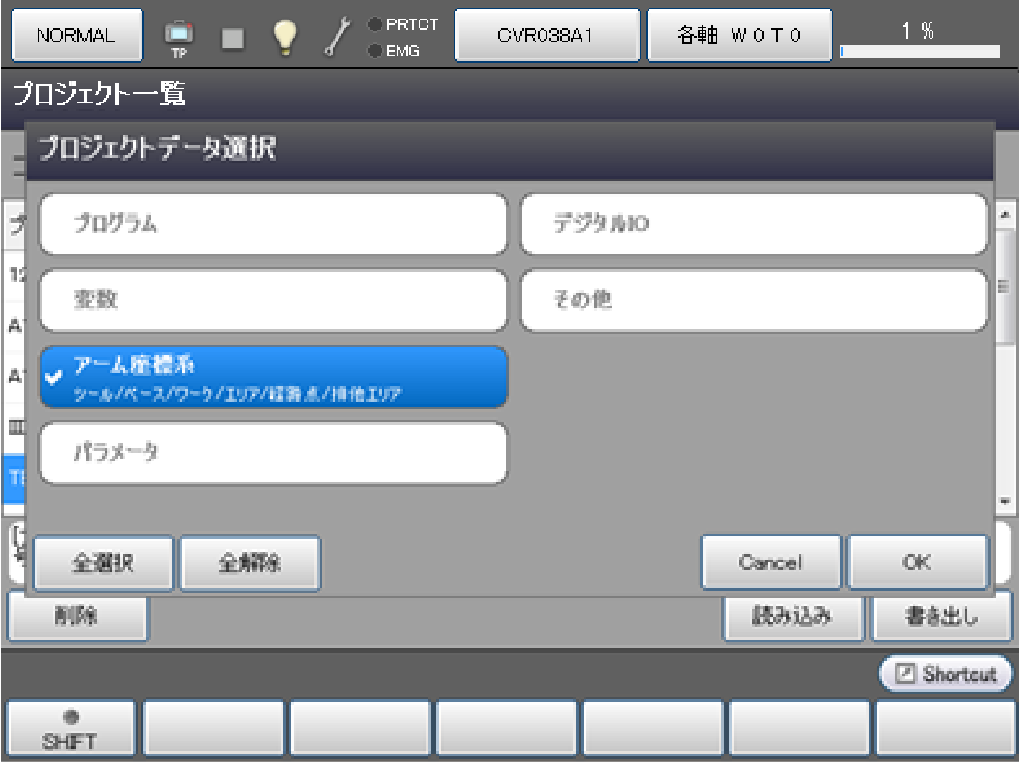Screen dimensions: 1019x762
Task: Enable the 変数 data option
Action: 273,300
